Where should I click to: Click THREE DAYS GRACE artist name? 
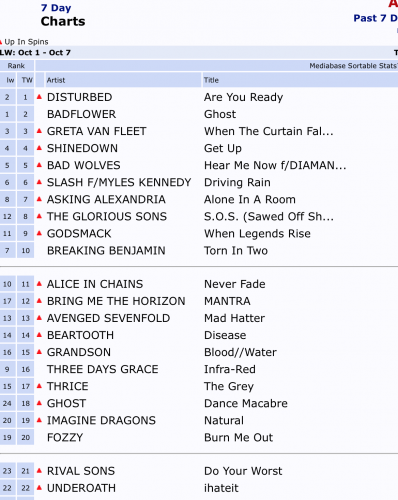103,369
